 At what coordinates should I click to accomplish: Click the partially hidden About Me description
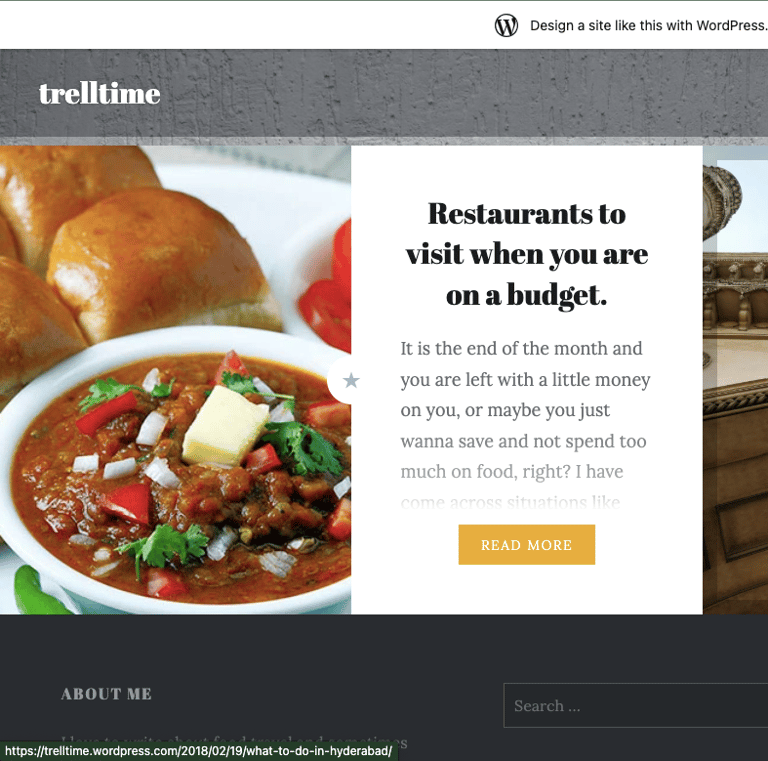click(234, 740)
